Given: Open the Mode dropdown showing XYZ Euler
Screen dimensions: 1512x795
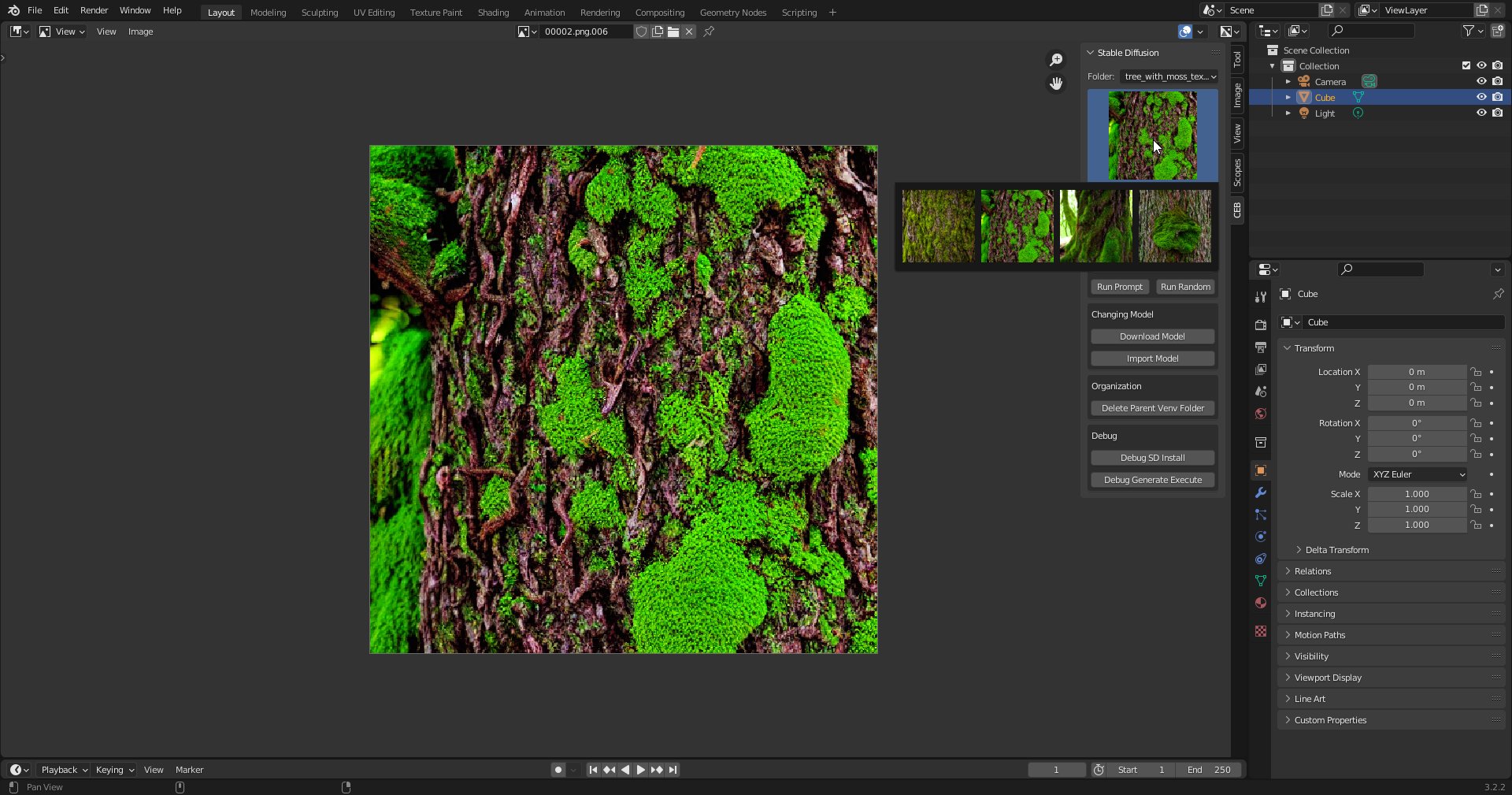Looking at the screenshot, I should [x=1416, y=474].
